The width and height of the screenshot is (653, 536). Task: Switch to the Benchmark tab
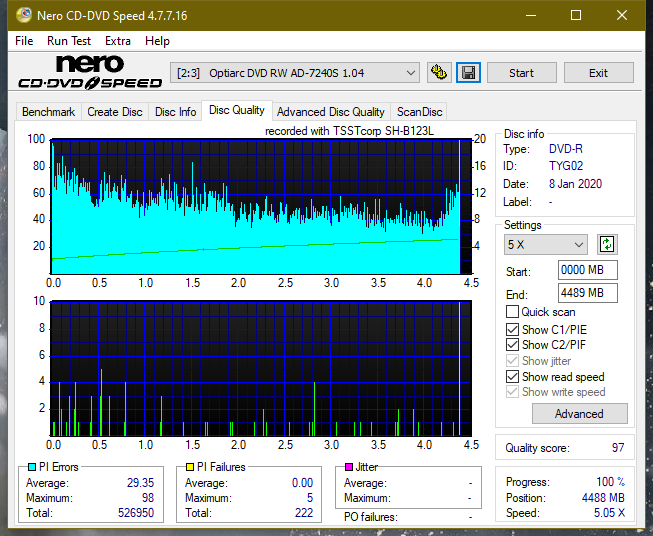49,112
